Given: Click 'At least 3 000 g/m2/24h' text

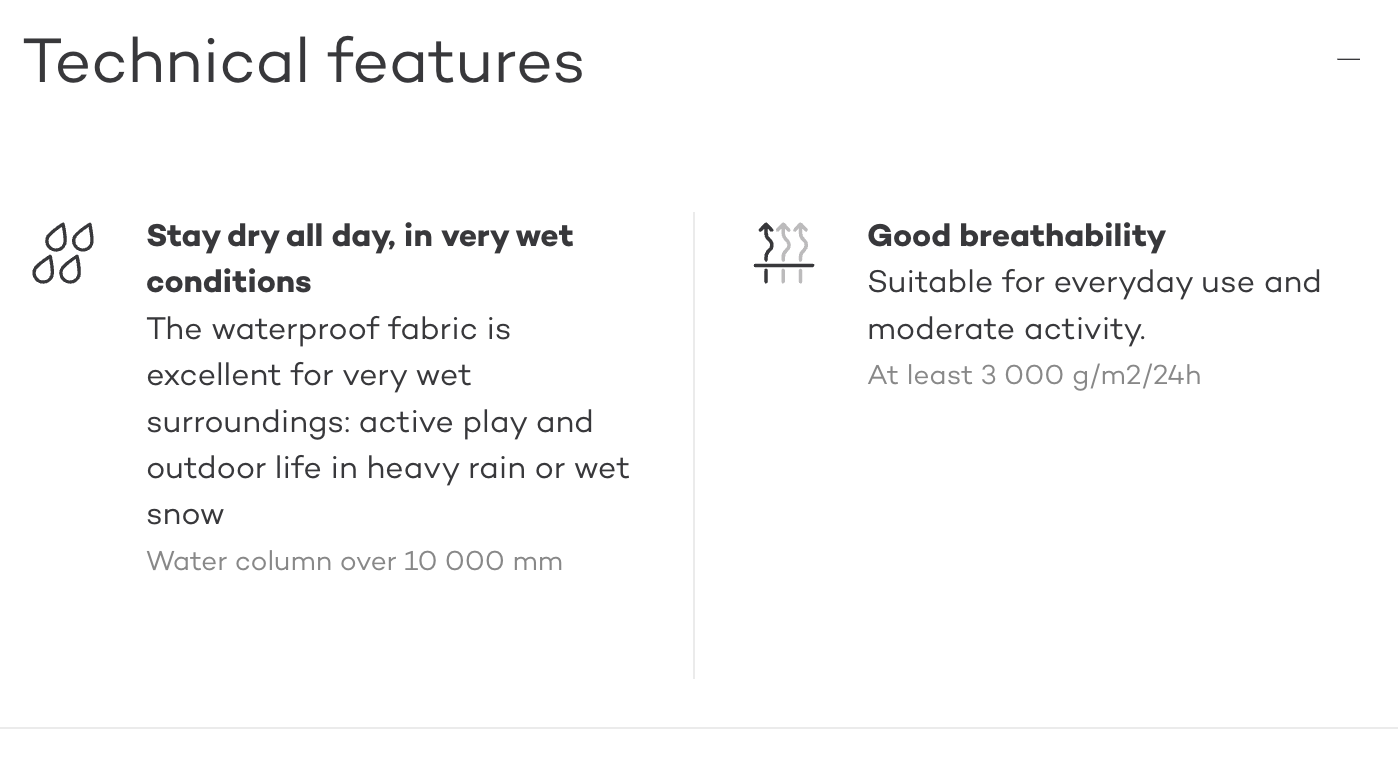Looking at the screenshot, I should point(1034,376).
